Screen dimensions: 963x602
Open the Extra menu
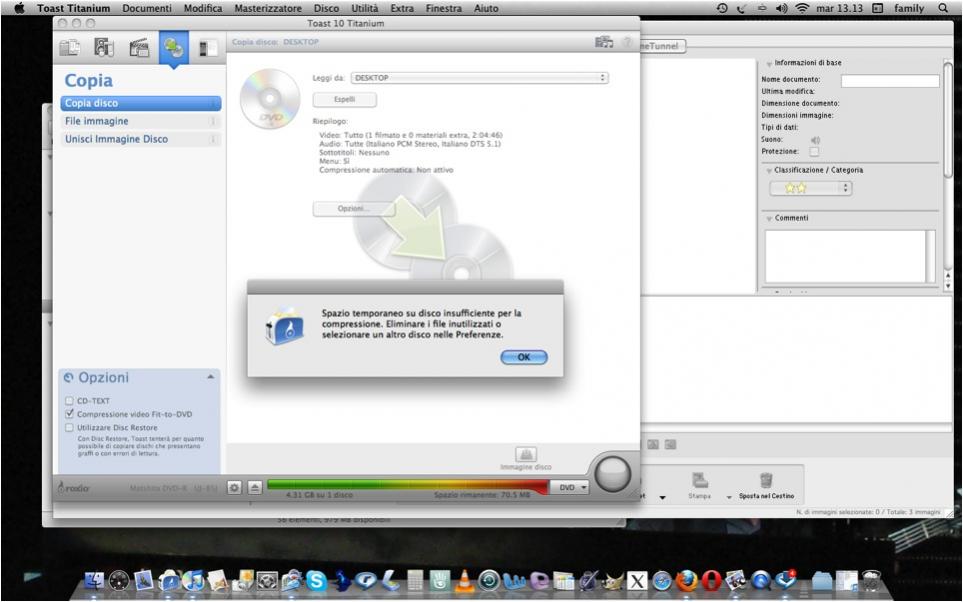pyautogui.click(x=402, y=8)
